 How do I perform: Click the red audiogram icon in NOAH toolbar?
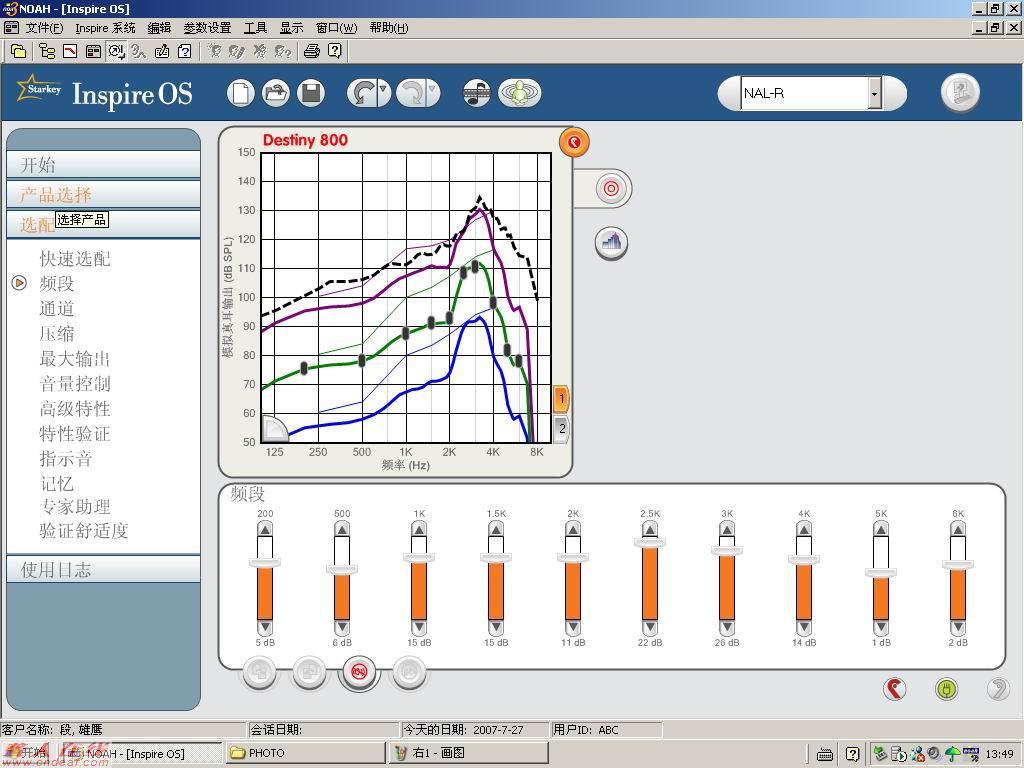point(70,51)
